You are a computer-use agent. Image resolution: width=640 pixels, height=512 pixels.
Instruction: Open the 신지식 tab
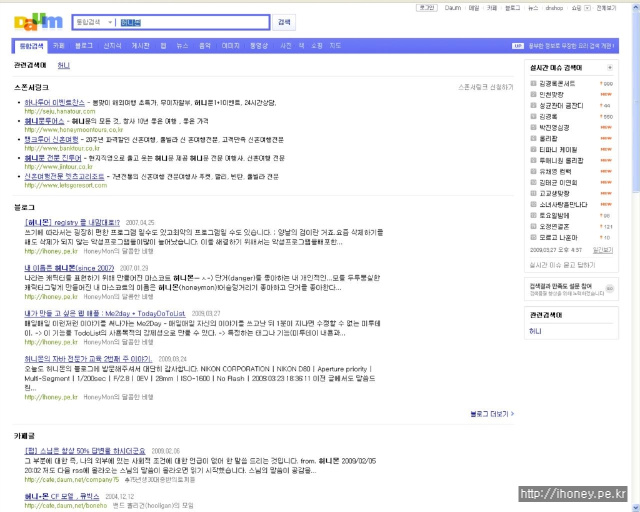(x=112, y=46)
